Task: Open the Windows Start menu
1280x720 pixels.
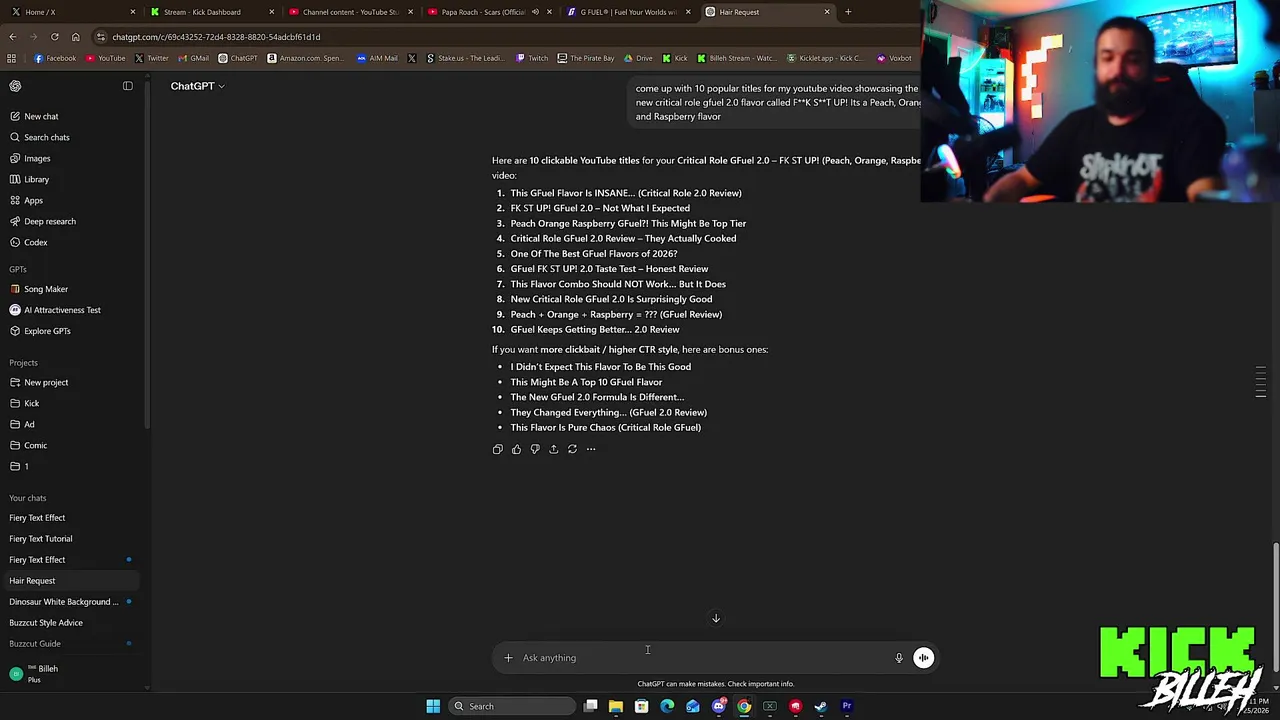Action: (433, 706)
